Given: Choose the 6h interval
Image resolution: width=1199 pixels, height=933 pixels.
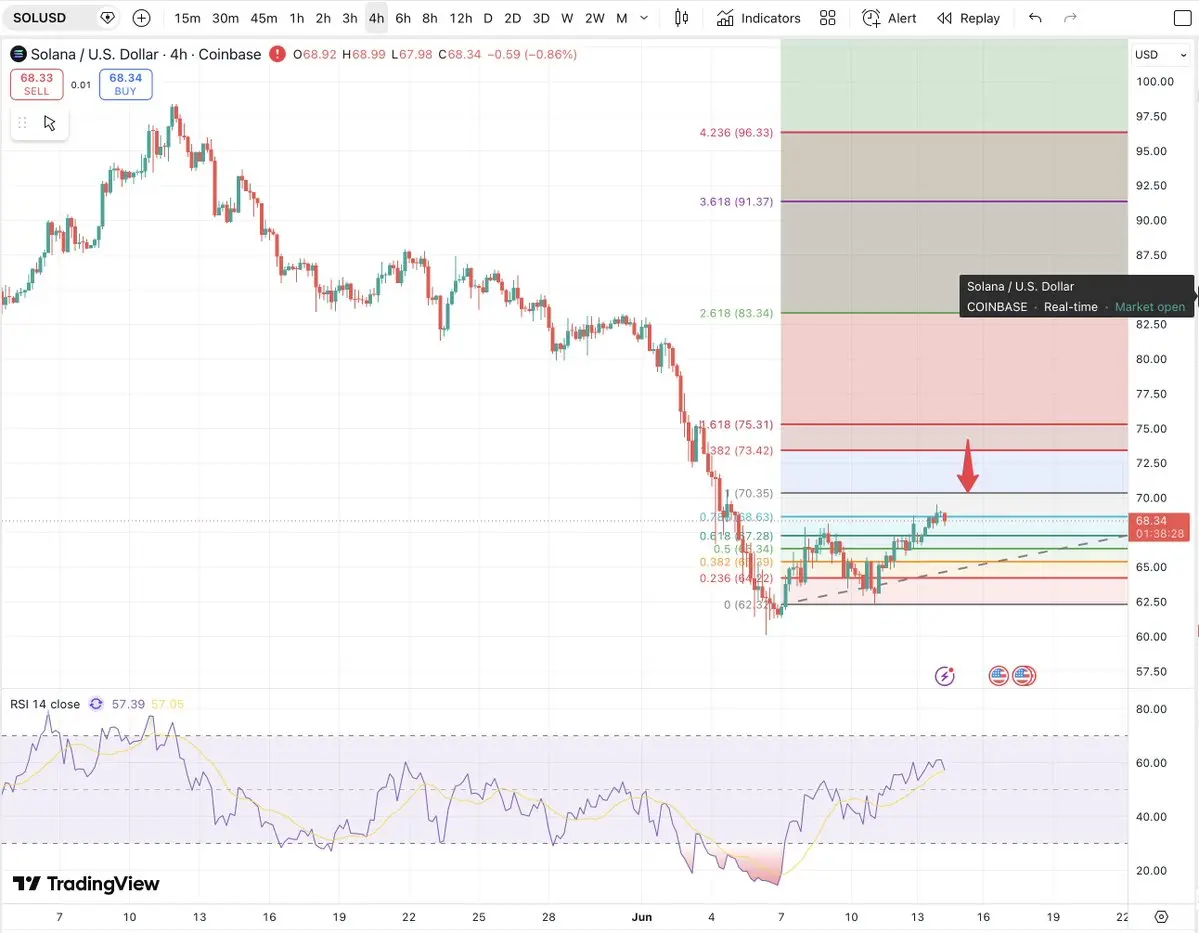Looking at the screenshot, I should tap(403, 18).
